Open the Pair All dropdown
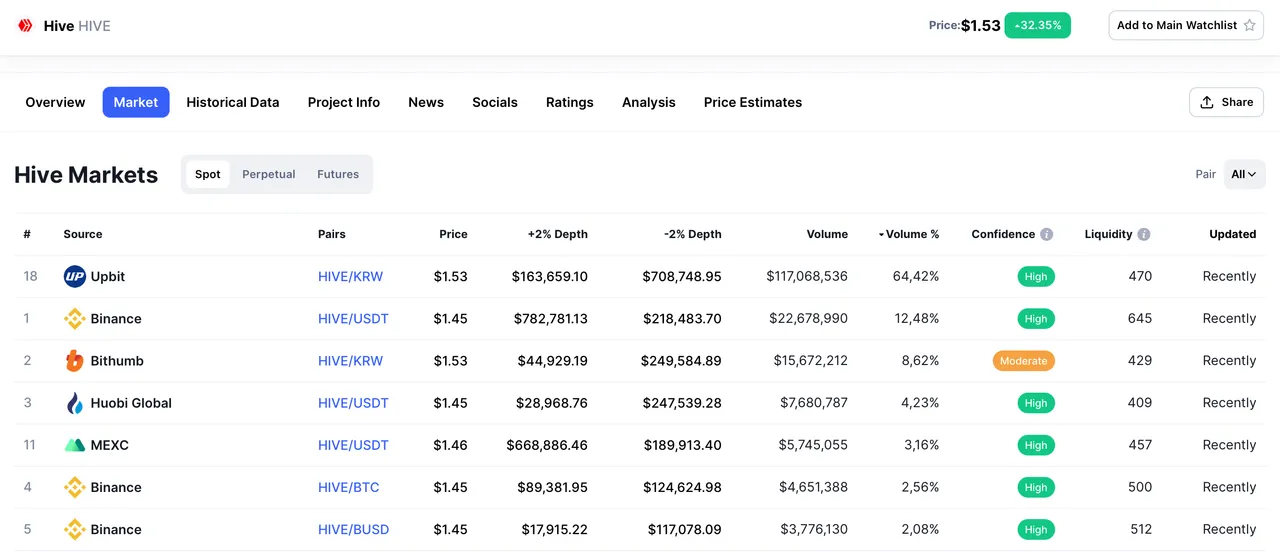The width and height of the screenshot is (1280, 552). (1244, 174)
